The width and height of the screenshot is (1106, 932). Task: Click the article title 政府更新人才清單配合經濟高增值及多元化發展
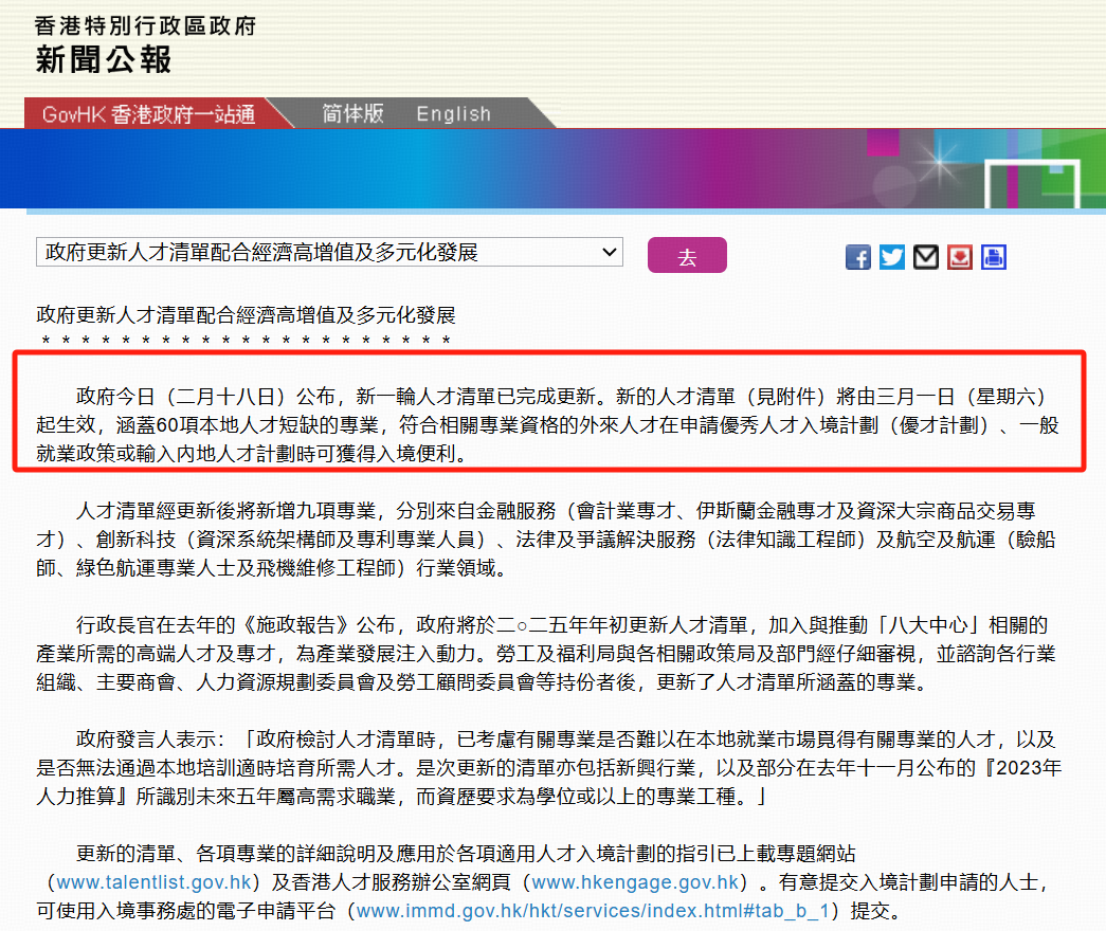pos(246,315)
